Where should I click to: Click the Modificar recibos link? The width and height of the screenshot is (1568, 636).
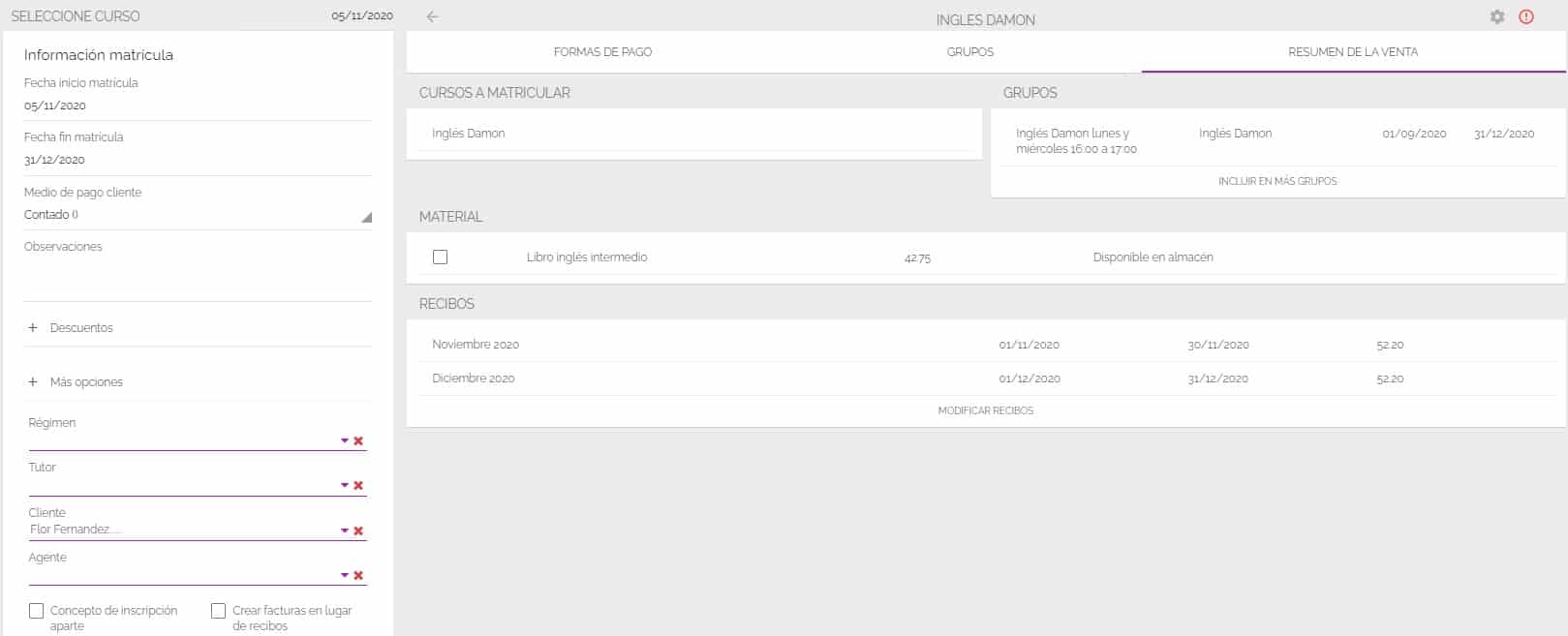tap(986, 410)
